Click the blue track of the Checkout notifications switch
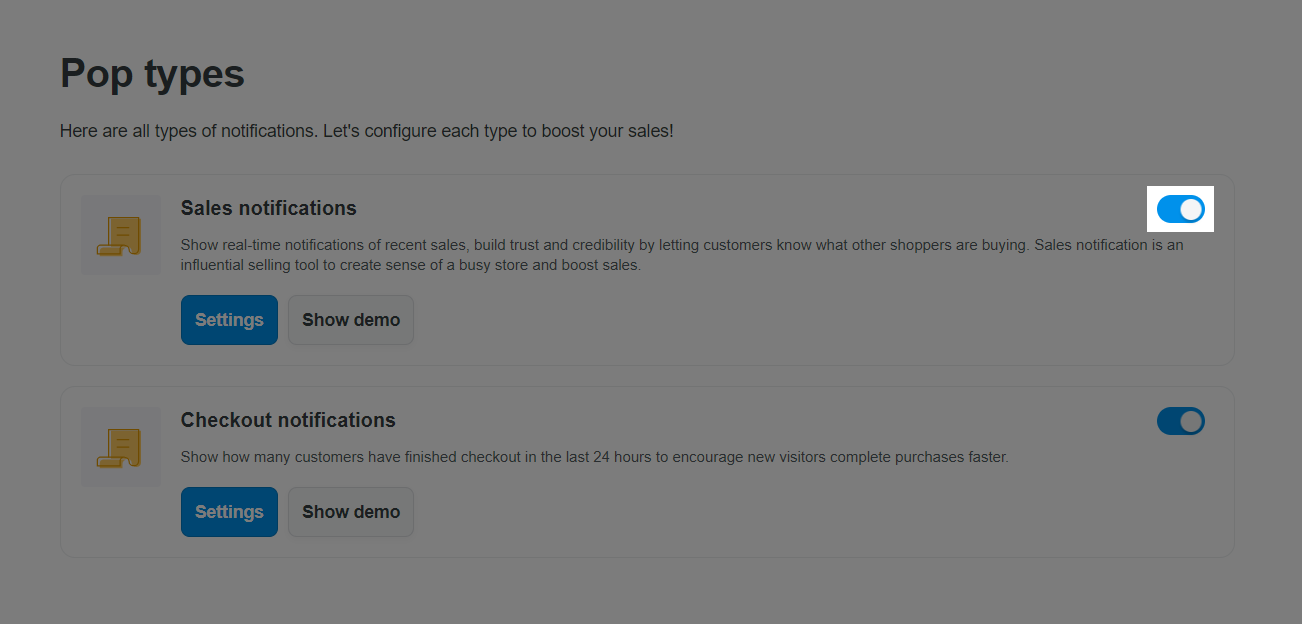 point(1168,421)
